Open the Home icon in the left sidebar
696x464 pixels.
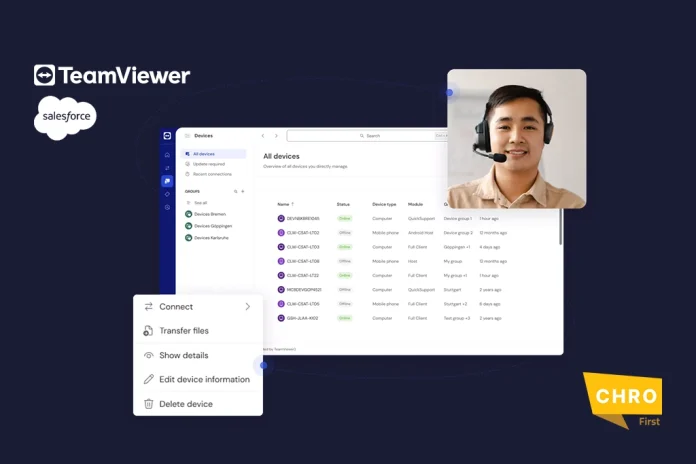click(167, 154)
